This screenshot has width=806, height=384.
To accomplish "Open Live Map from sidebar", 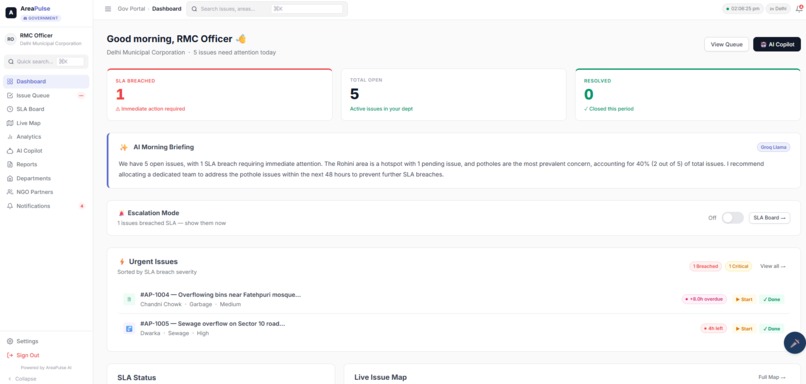I will (x=46, y=123).
